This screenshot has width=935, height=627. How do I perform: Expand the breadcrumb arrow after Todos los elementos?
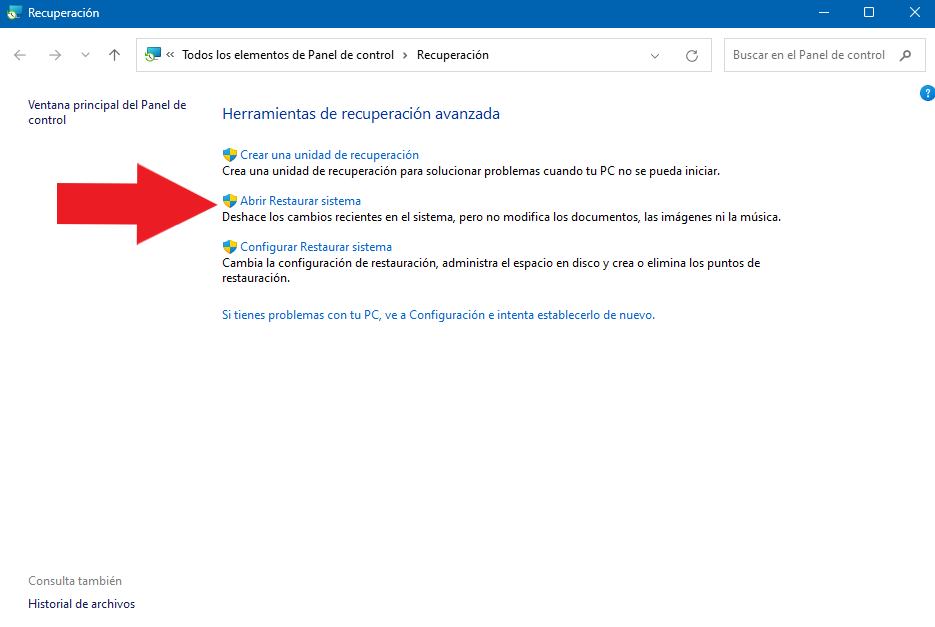pos(405,55)
